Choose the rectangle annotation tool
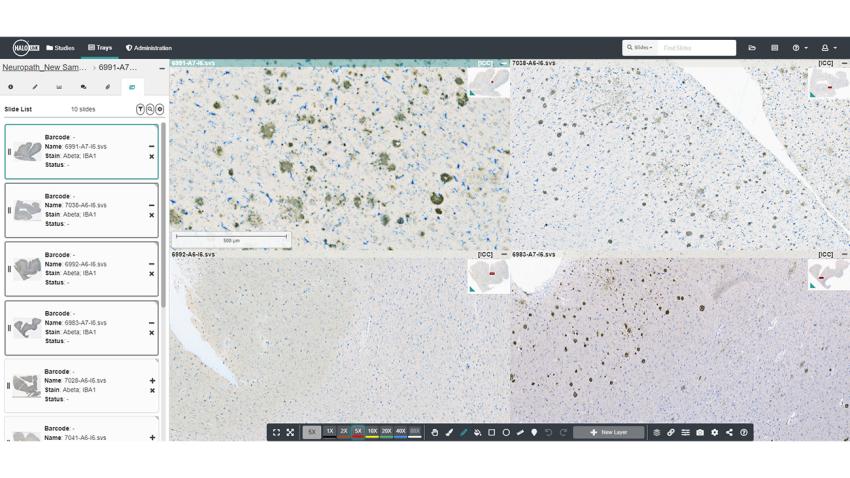Viewport: 850px width, 478px height. click(x=492, y=433)
